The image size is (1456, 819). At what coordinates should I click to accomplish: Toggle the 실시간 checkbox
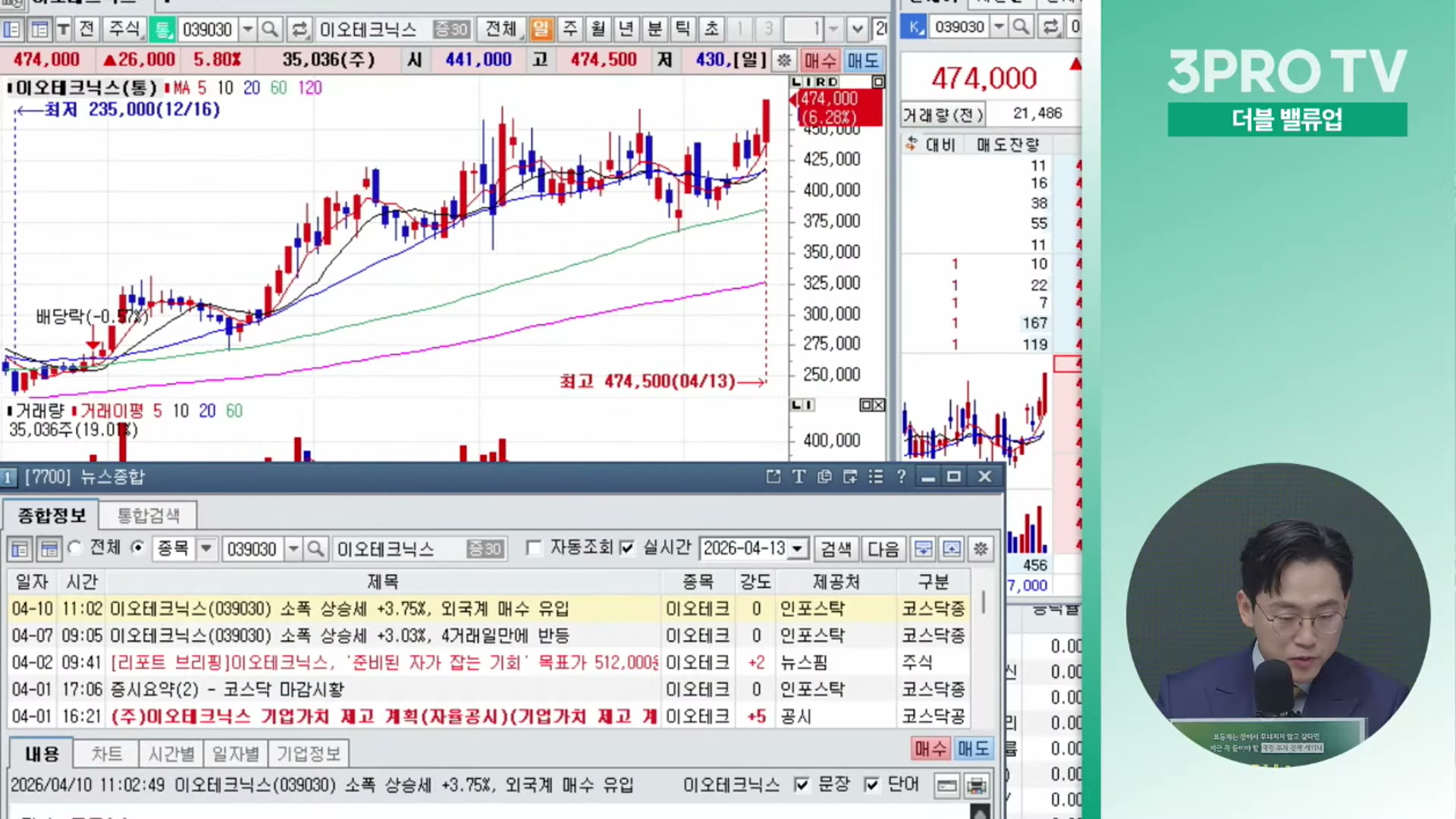pyautogui.click(x=626, y=548)
